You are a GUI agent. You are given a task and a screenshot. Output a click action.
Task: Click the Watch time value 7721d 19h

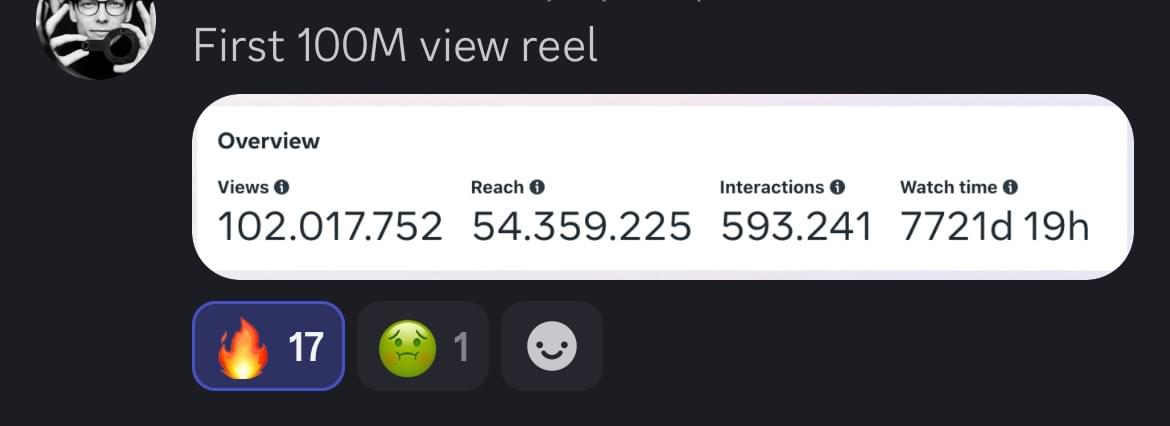[994, 227]
